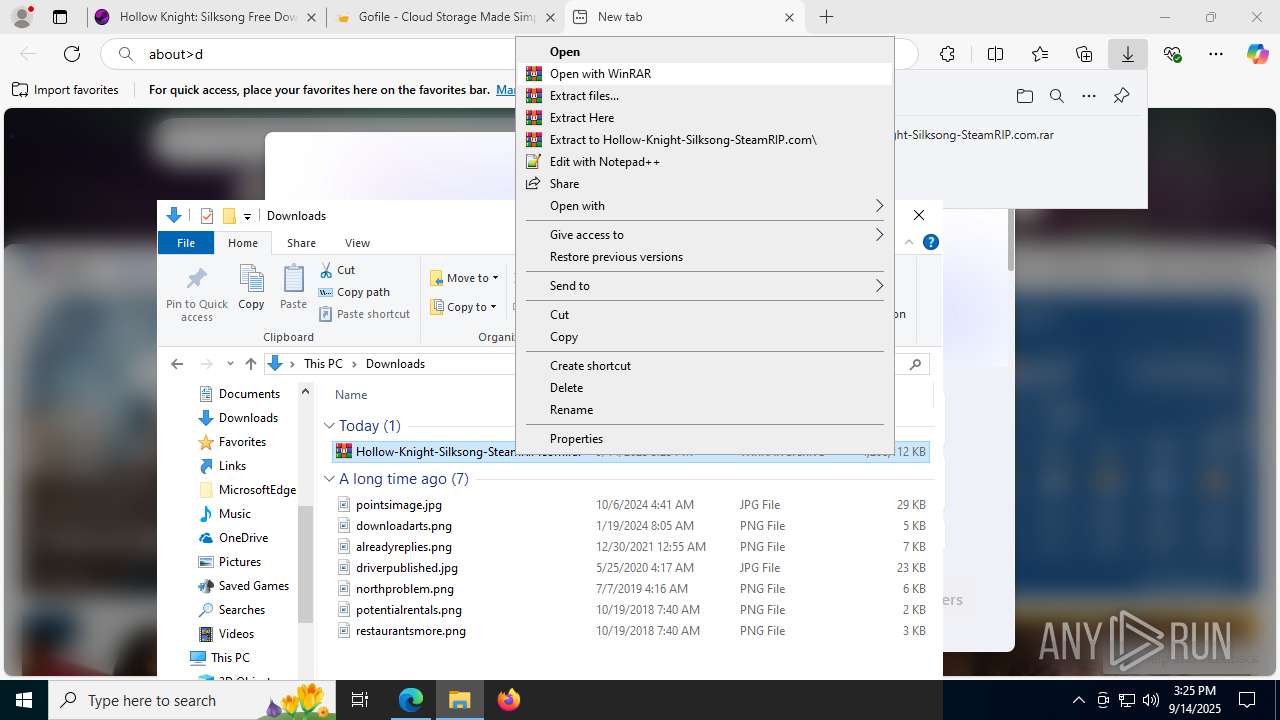Viewport: 1280px width, 720px height.
Task: Select Edit with Notepad++ entry
Action: pos(705,161)
